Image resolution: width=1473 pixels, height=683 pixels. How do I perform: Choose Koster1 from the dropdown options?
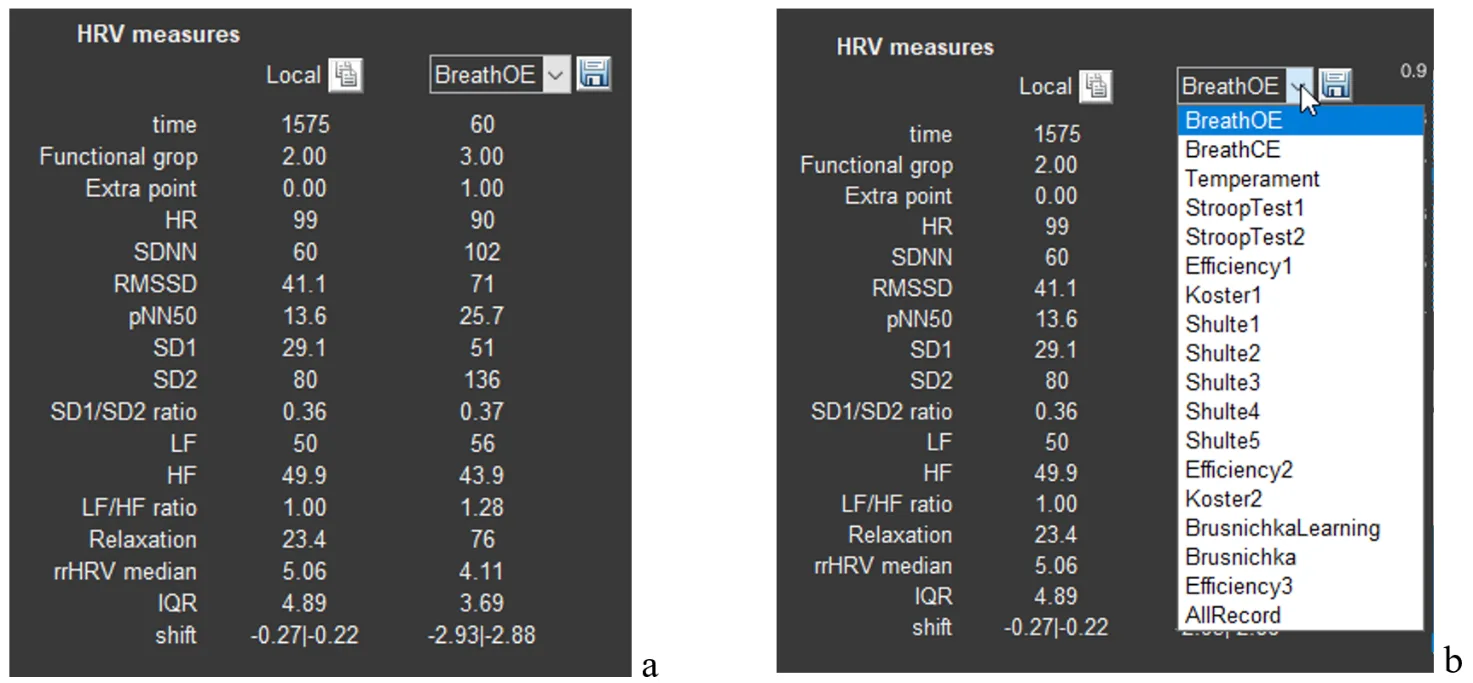point(1225,296)
